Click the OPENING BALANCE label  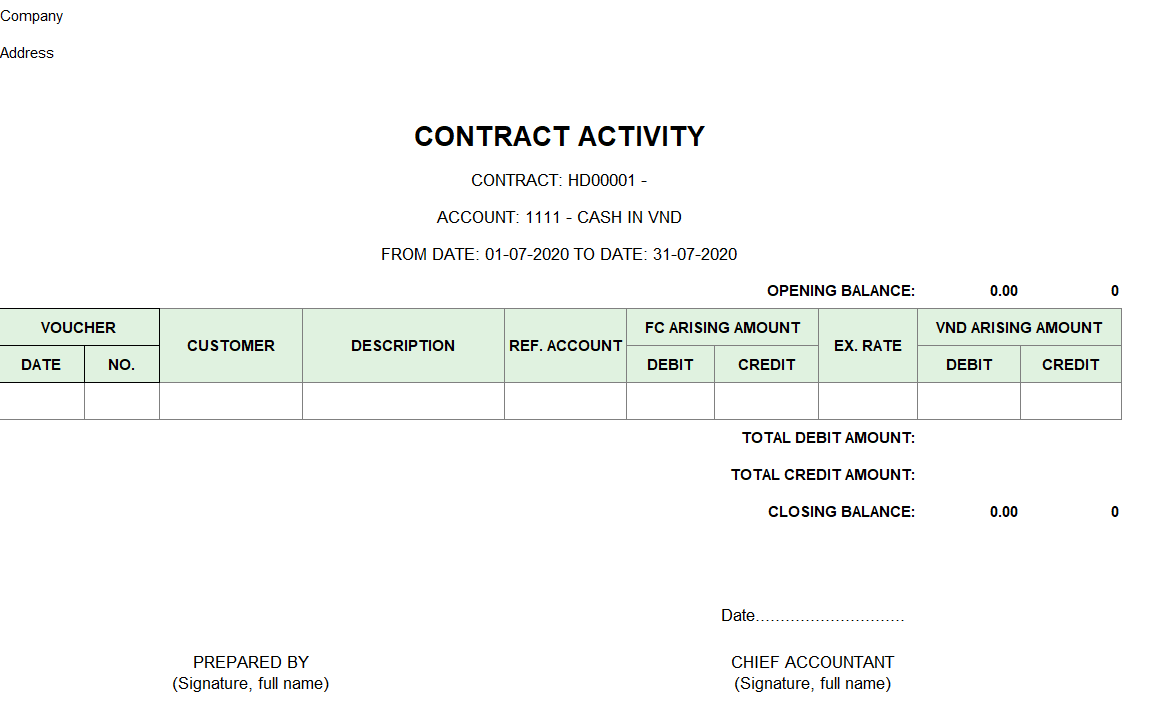pyautogui.click(x=841, y=291)
